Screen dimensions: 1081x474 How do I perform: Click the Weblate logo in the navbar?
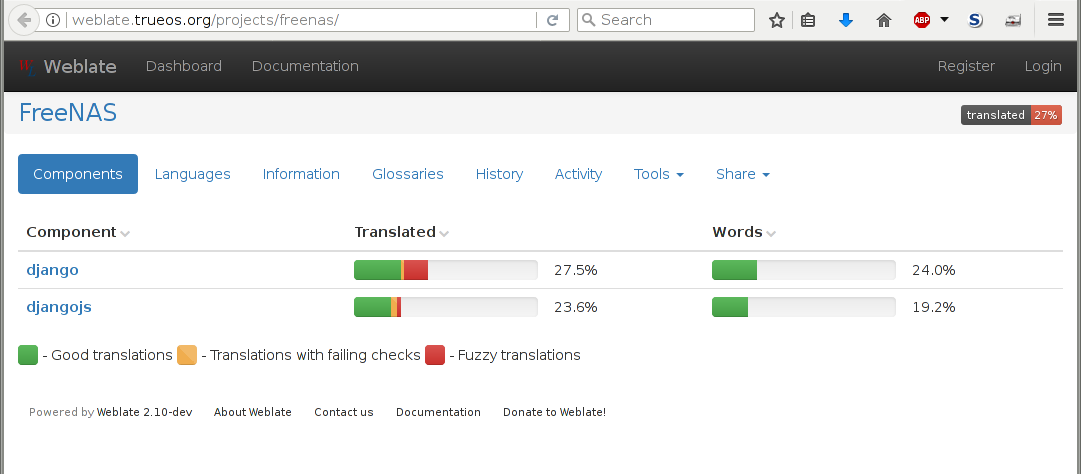(x=66, y=66)
